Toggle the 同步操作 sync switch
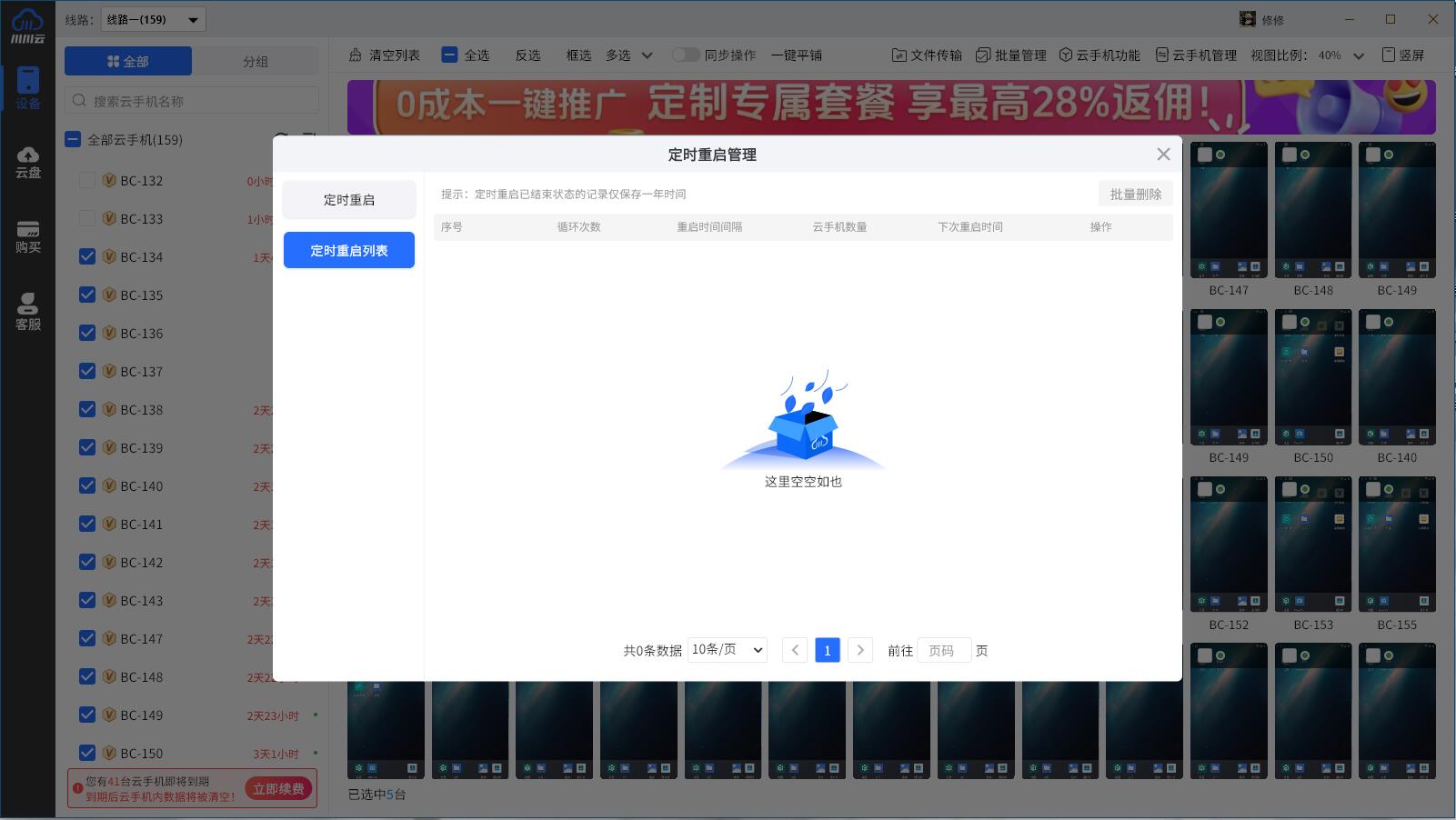 [x=685, y=55]
